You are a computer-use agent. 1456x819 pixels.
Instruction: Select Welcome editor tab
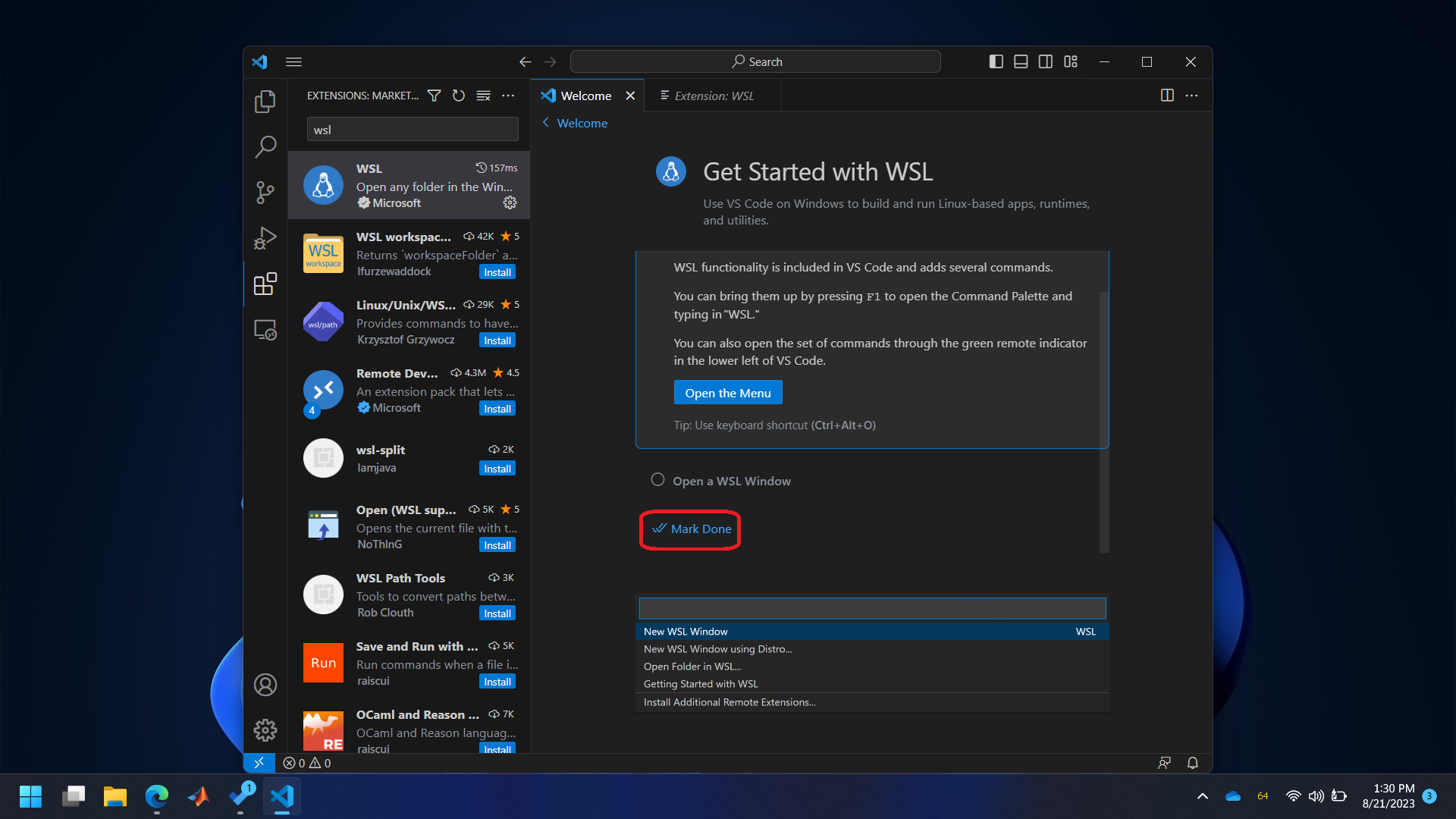(x=585, y=96)
